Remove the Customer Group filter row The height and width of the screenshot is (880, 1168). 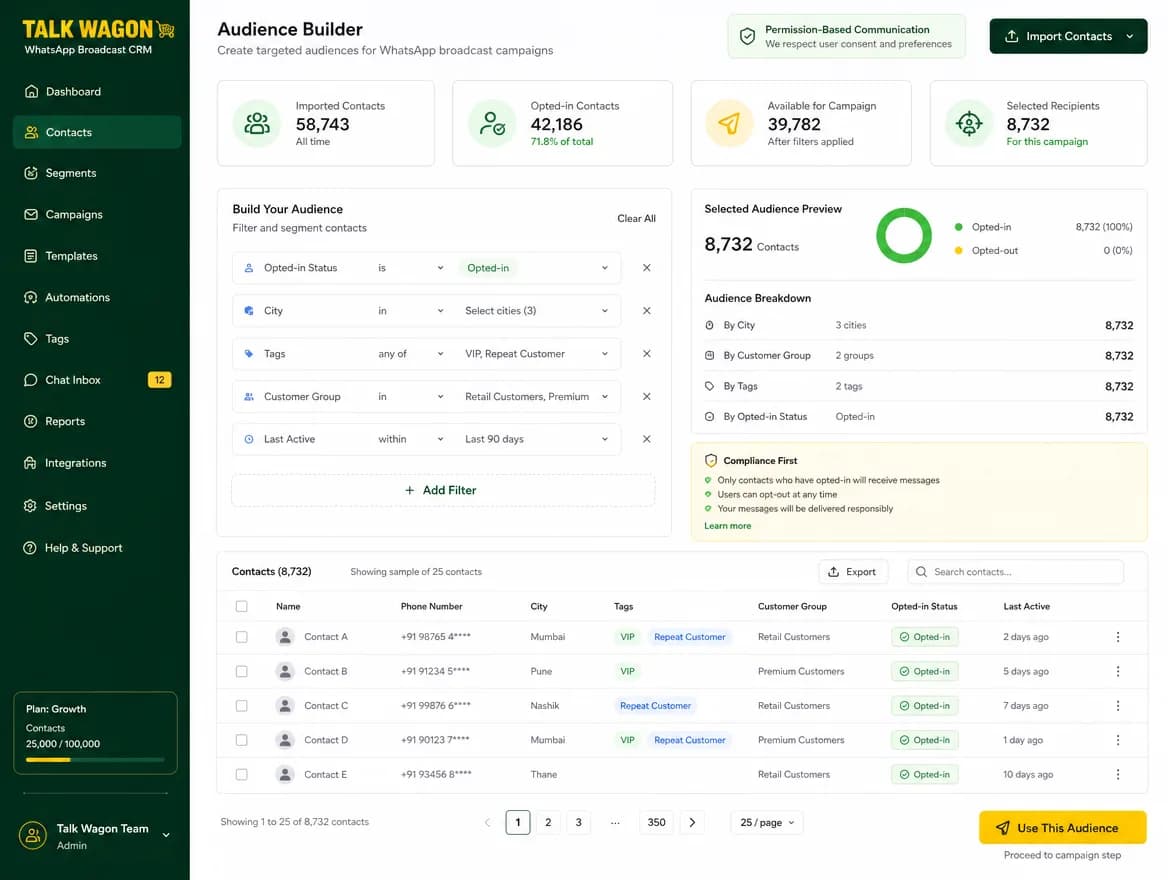point(647,396)
